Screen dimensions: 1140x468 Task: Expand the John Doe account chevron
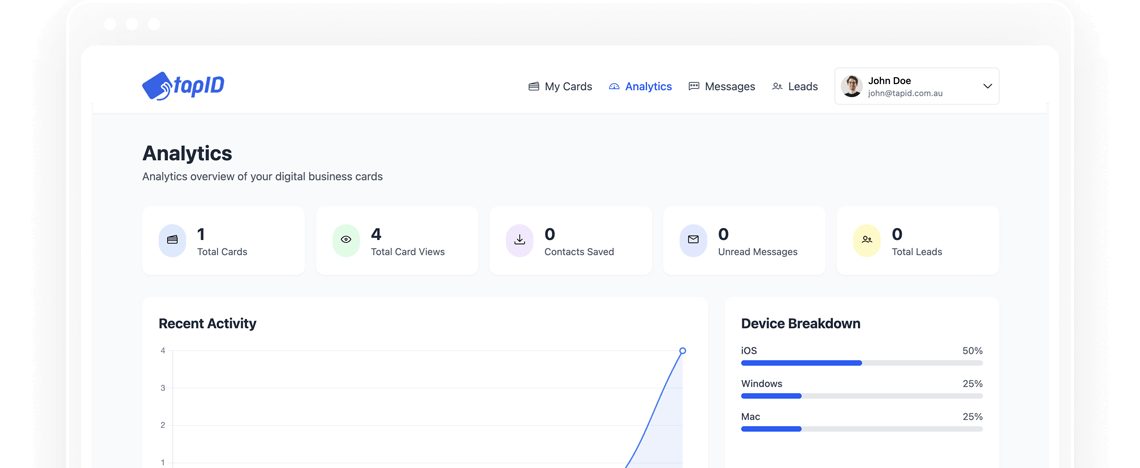coord(987,86)
